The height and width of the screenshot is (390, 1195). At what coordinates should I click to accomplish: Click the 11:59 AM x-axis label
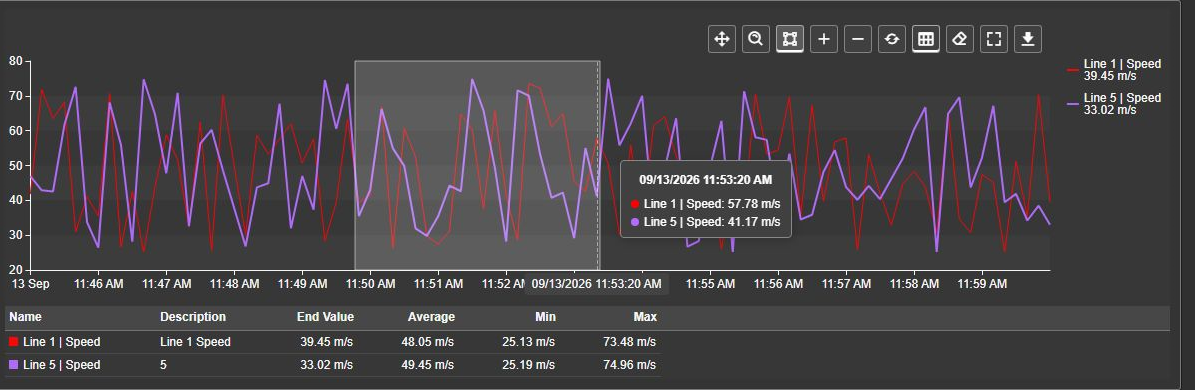tap(982, 284)
